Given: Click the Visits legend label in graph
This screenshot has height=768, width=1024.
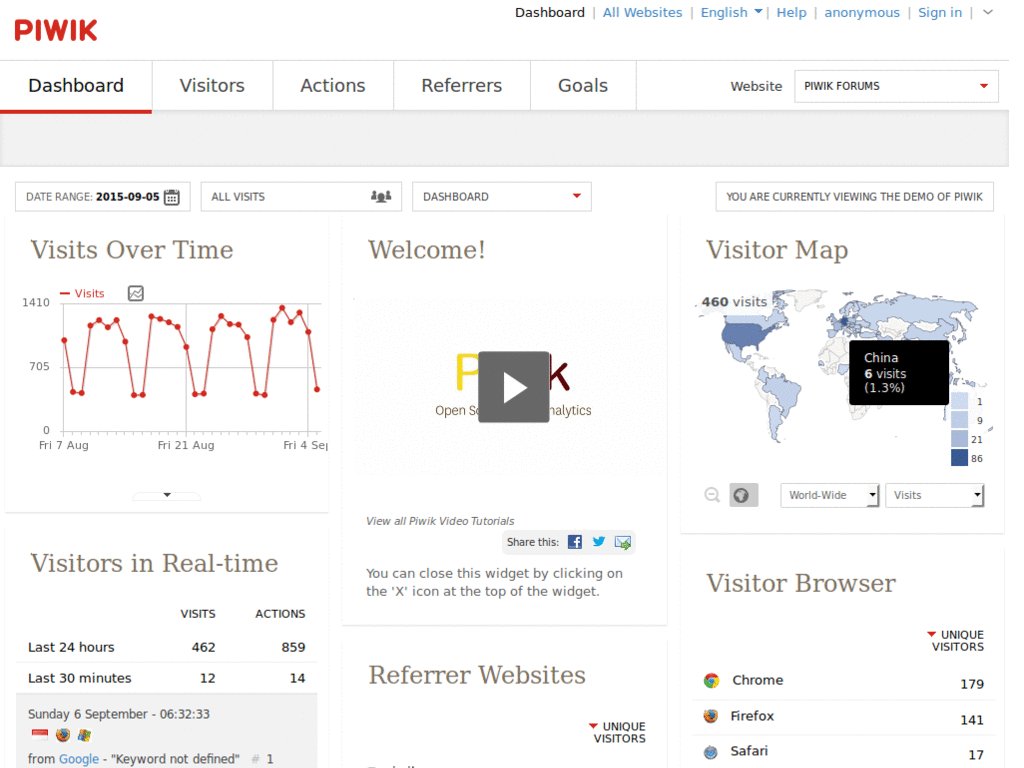Looking at the screenshot, I should point(89,293).
